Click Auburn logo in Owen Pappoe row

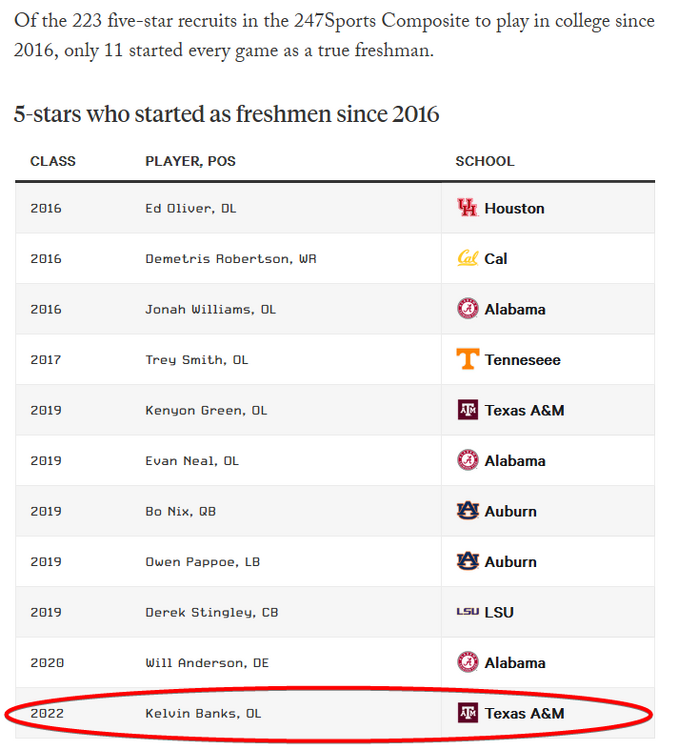[x=467, y=561]
